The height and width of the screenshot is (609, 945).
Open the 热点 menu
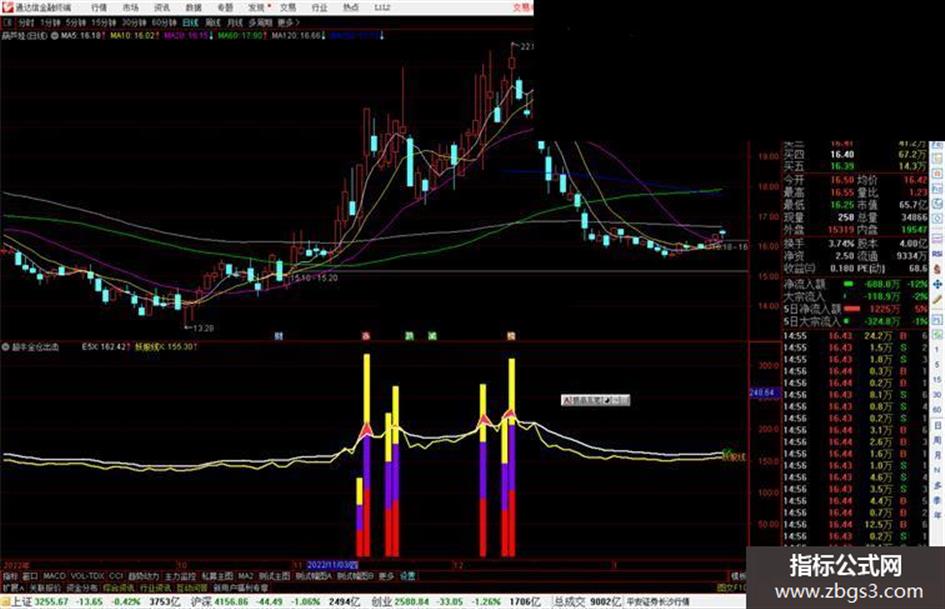click(351, 7)
